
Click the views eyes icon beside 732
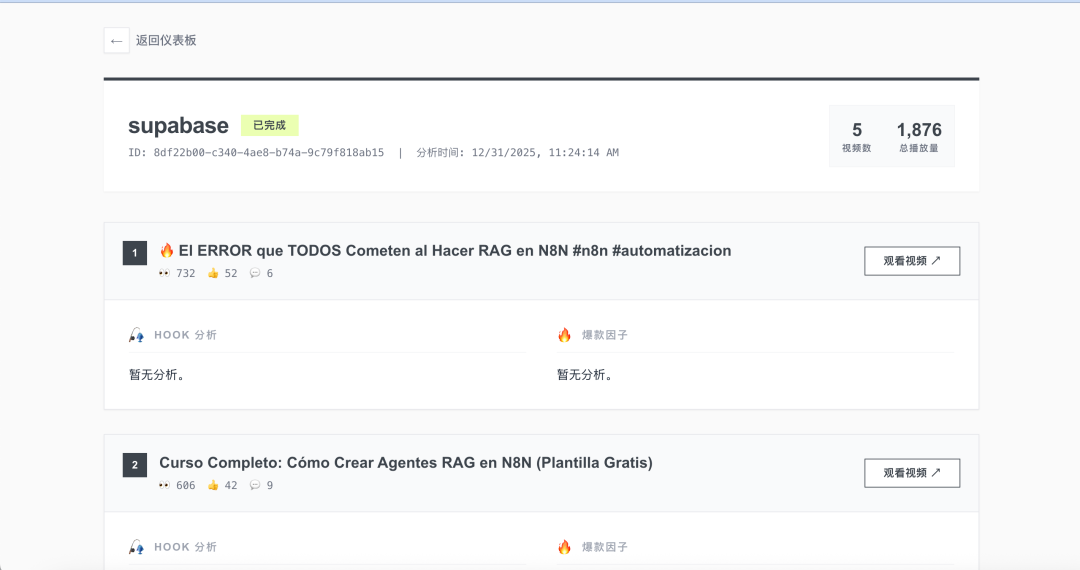click(164, 273)
